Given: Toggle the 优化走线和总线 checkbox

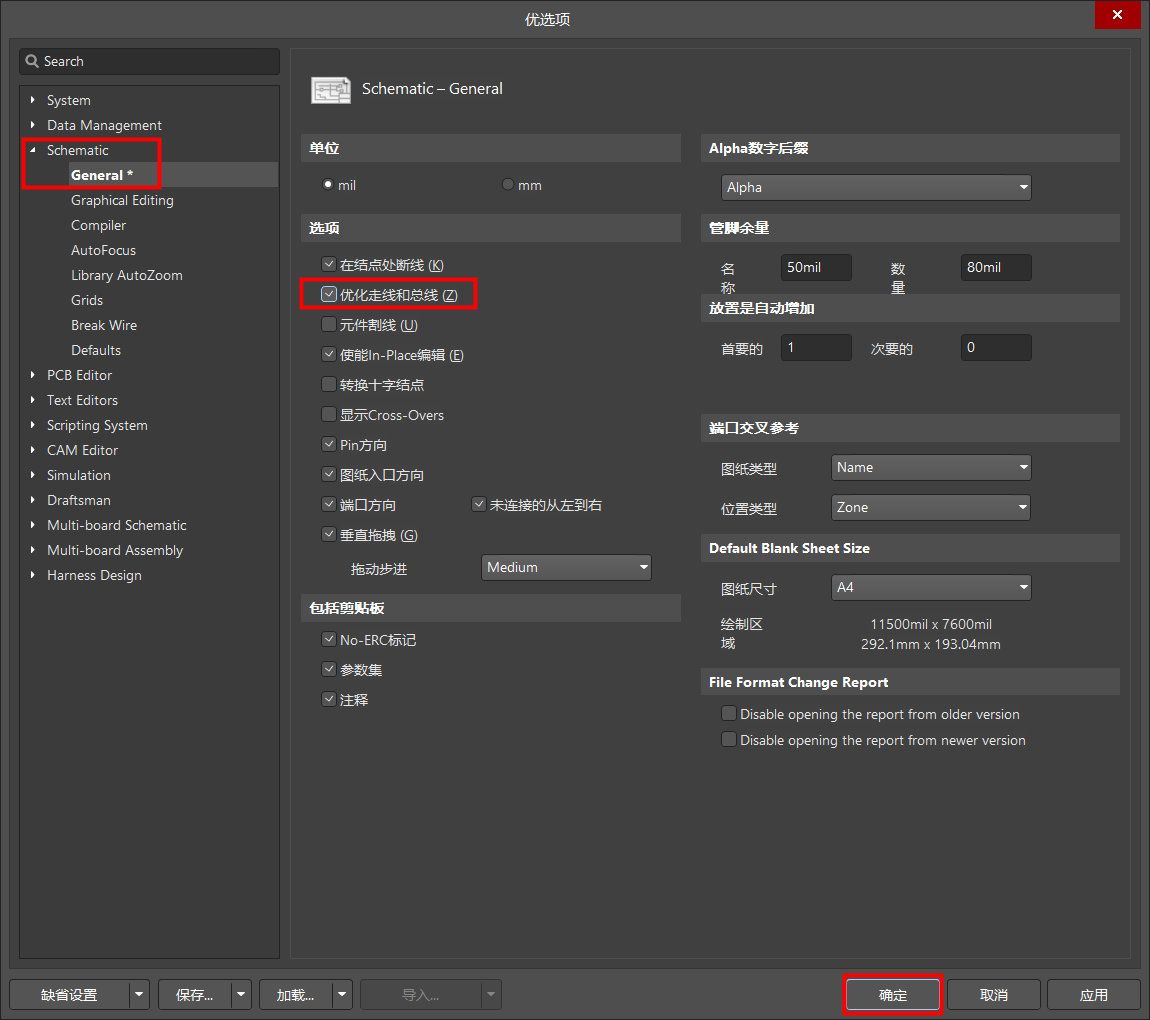Looking at the screenshot, I should pyautogui.click(x=329, y=295).
